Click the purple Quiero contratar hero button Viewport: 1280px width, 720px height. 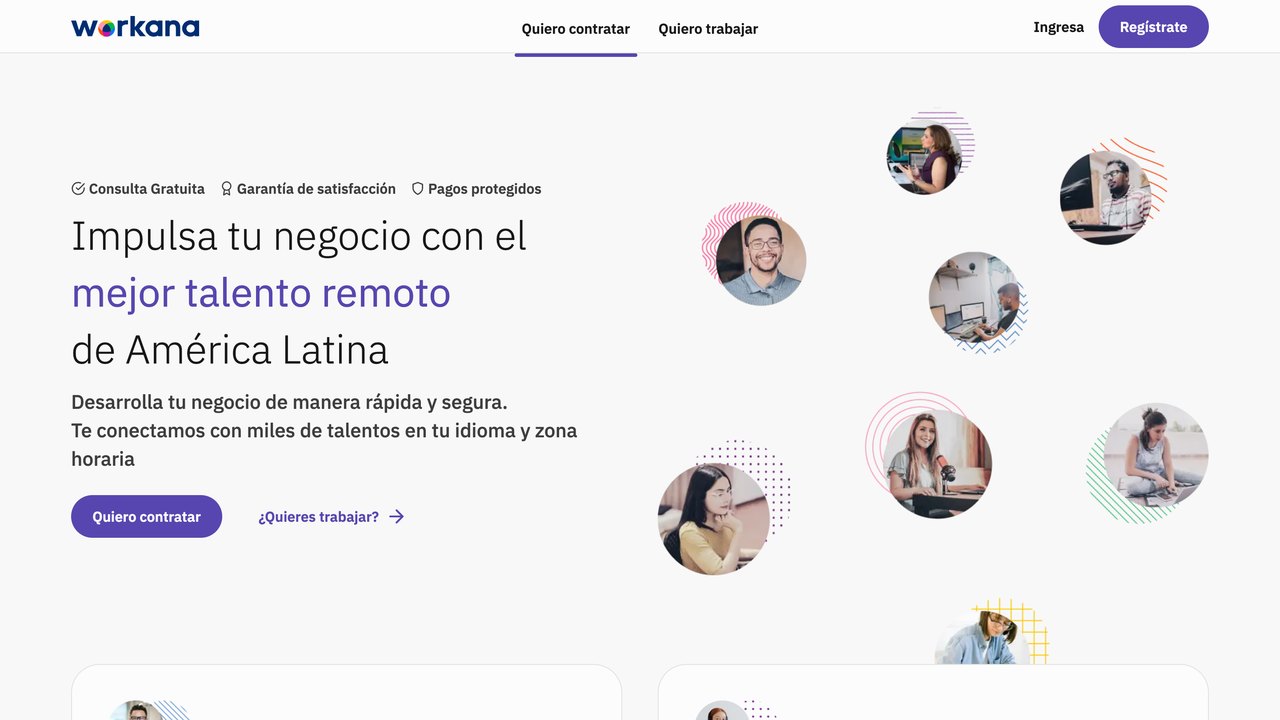click(147, 517)
